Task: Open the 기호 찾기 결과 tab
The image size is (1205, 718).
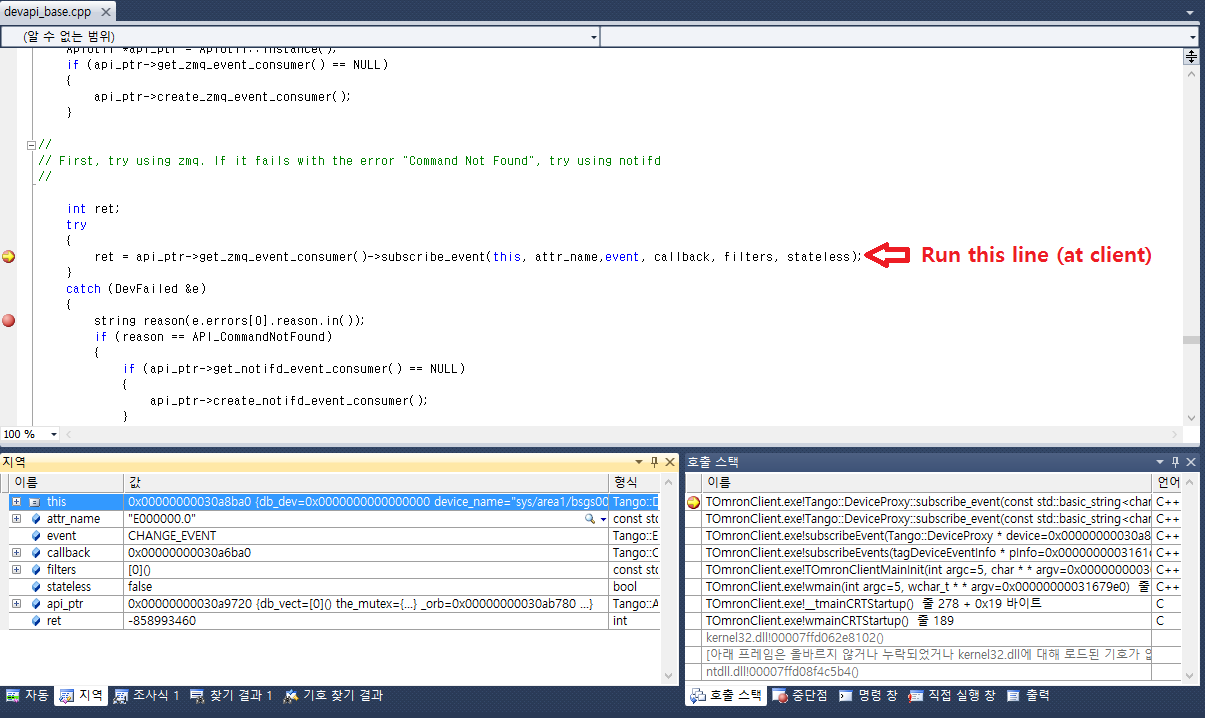Action: coord(334,696)
